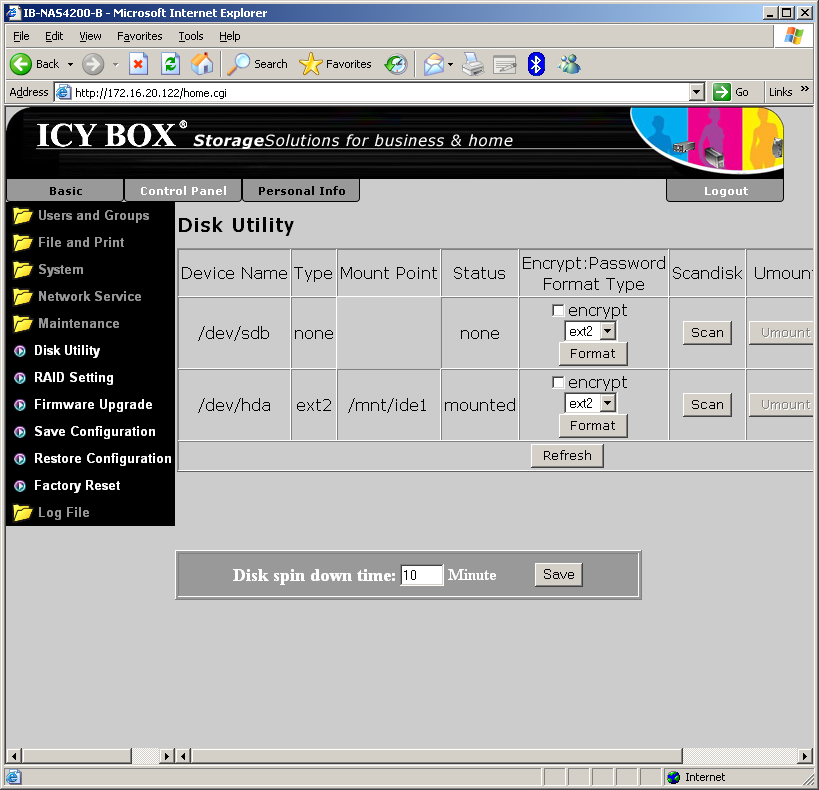Open the Users and Groups folder
Screen dimensions: 819x790
tap(81, 215)
